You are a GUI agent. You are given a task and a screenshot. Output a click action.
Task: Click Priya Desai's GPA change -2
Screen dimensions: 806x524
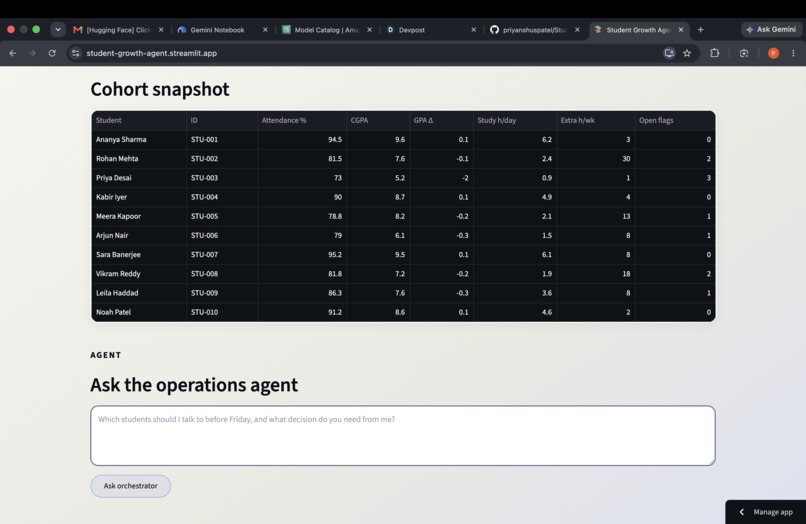(x=441, y=178)
